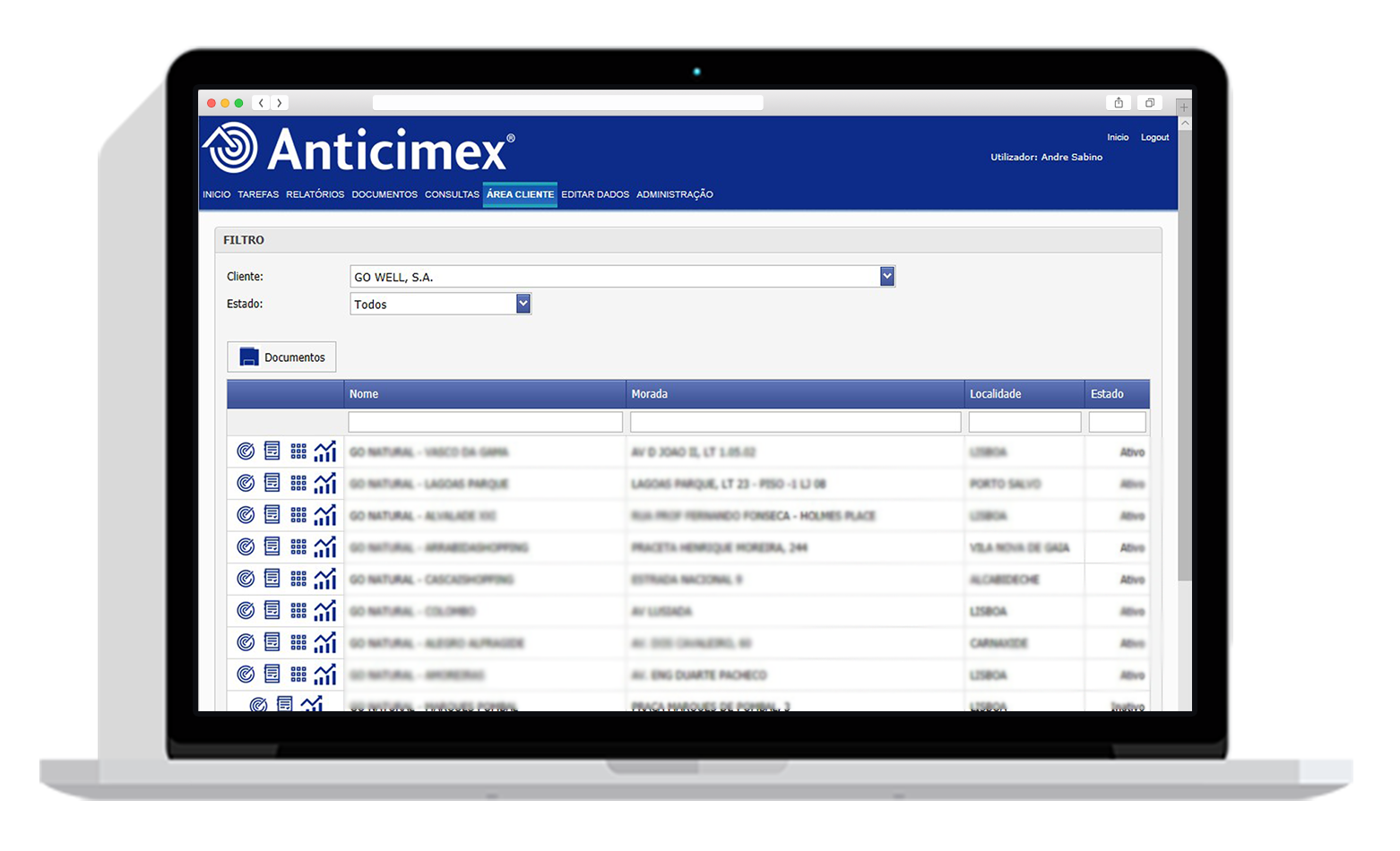Open the CONSULTAS menu item
The width and height of the screenshot is (1400, 851).
click(452, 194)
